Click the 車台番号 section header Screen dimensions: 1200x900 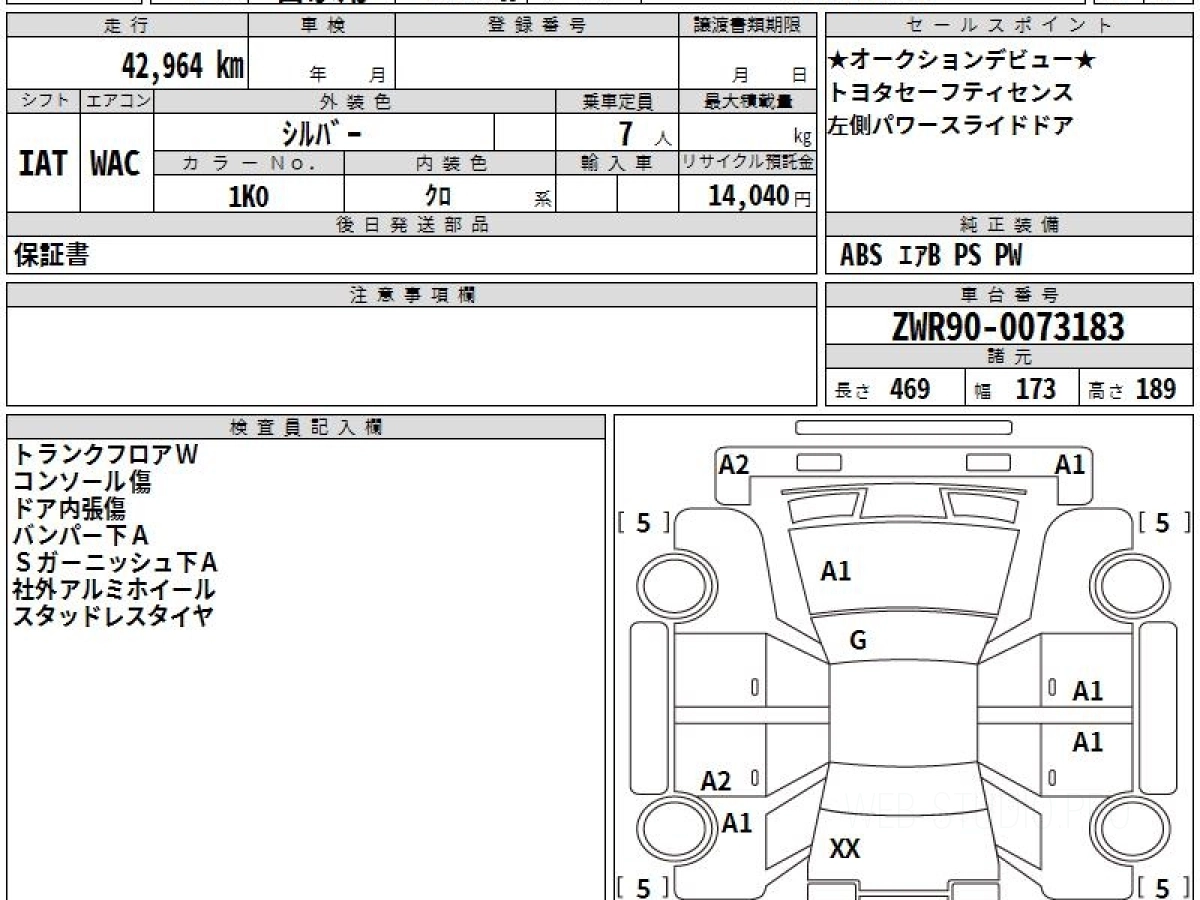(1010, 294)
